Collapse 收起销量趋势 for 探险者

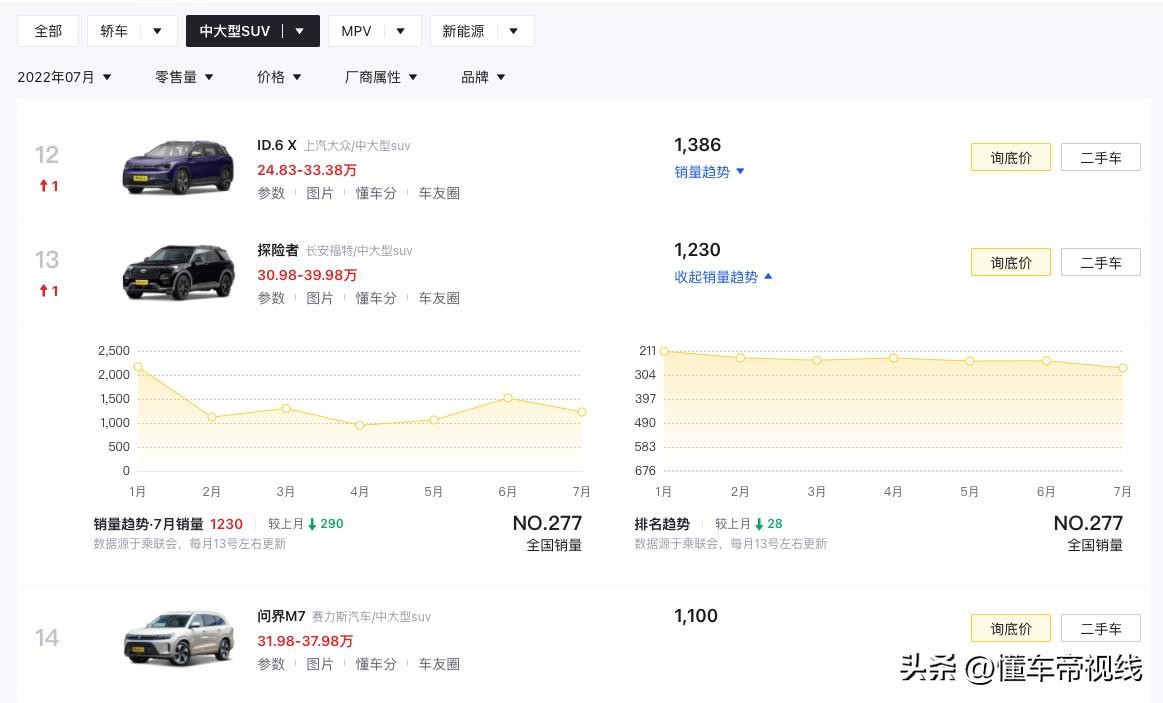point(723,277)
